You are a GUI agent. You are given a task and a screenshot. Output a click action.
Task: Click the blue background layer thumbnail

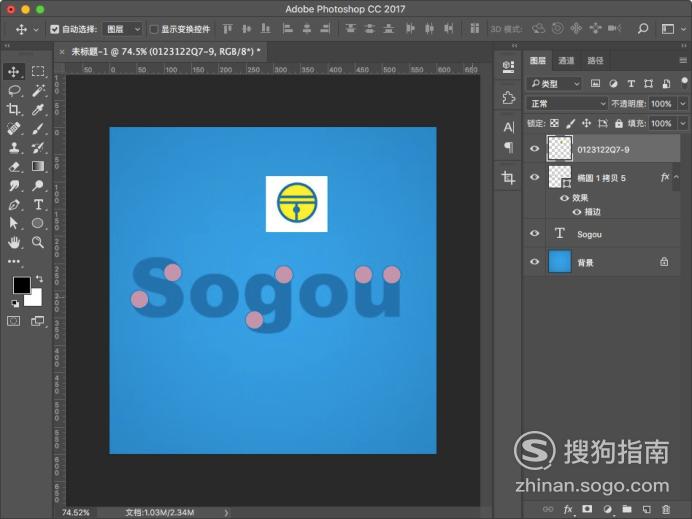point(560,261)
